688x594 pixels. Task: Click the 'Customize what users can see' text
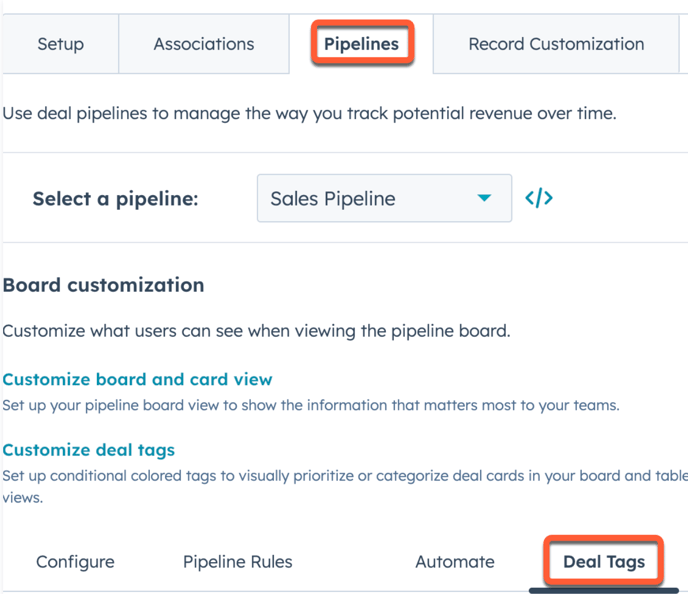256,331
